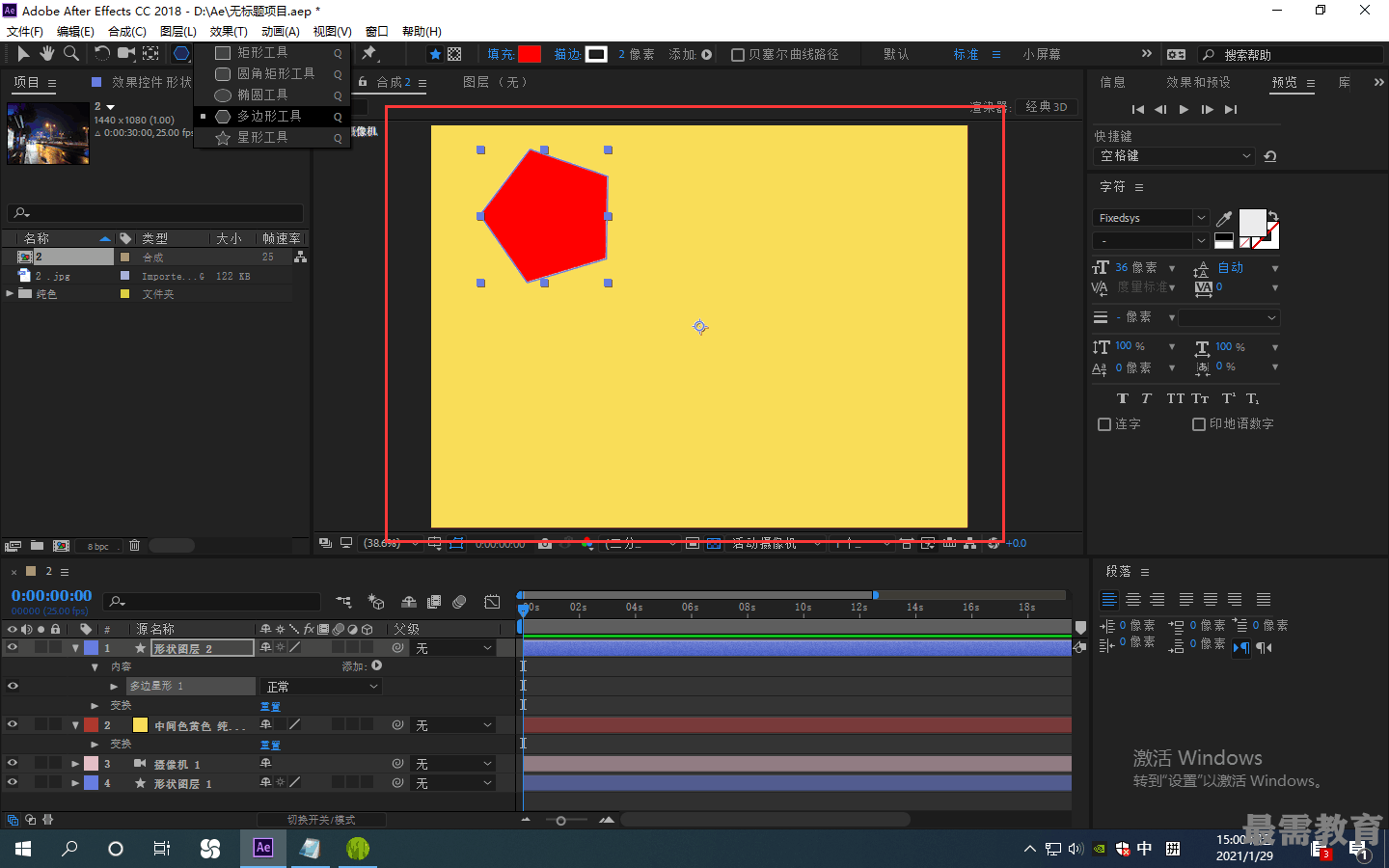Open the 合成(C) menu
The height and width of the screenshot is (868, 1389).
127,32
